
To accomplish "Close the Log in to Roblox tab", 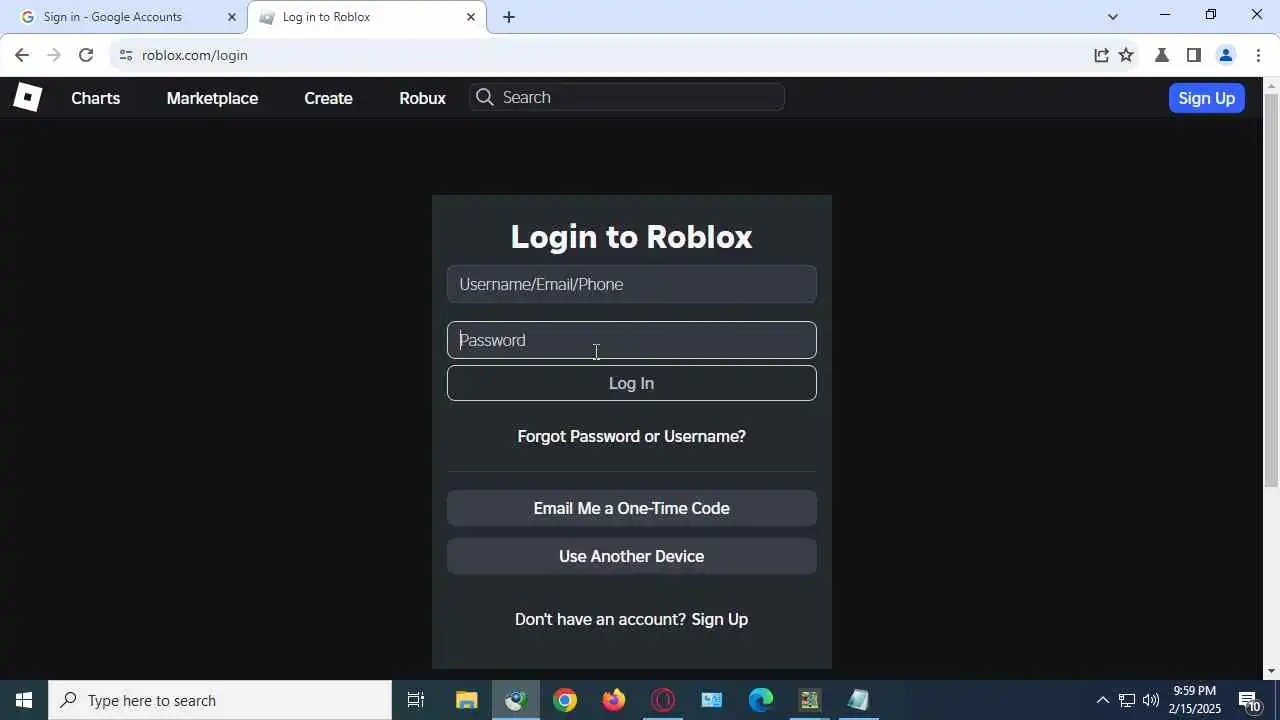I will coord(471,17).
